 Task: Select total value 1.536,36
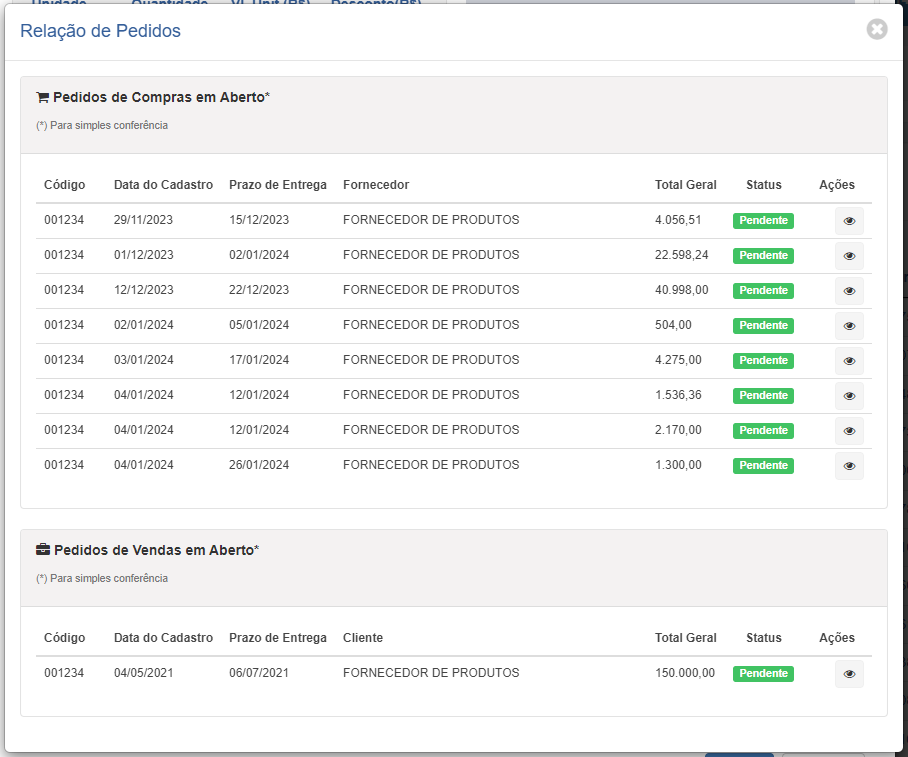[x=678, y=394]
